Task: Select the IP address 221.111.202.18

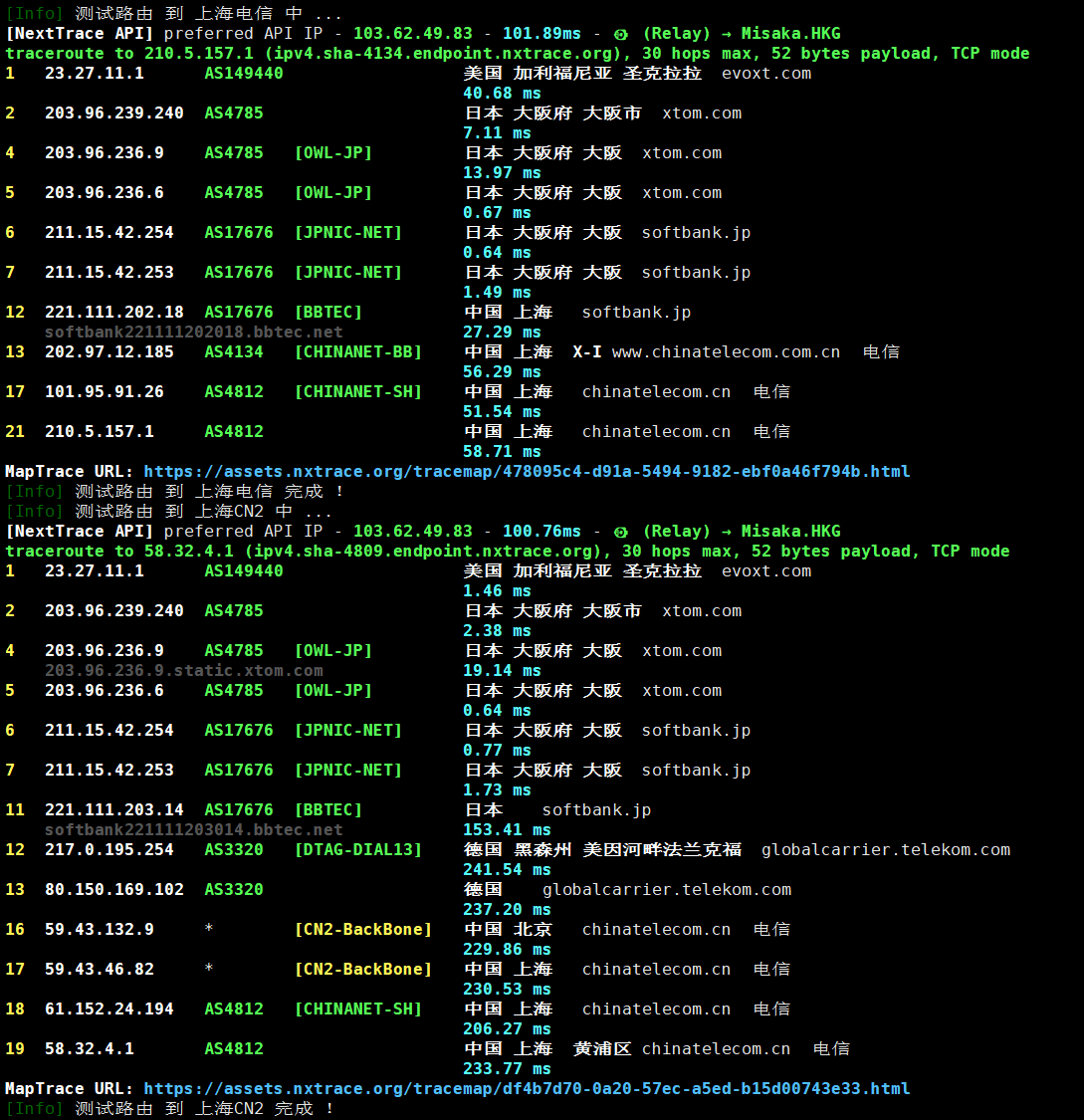Action: tap(114, 313)
